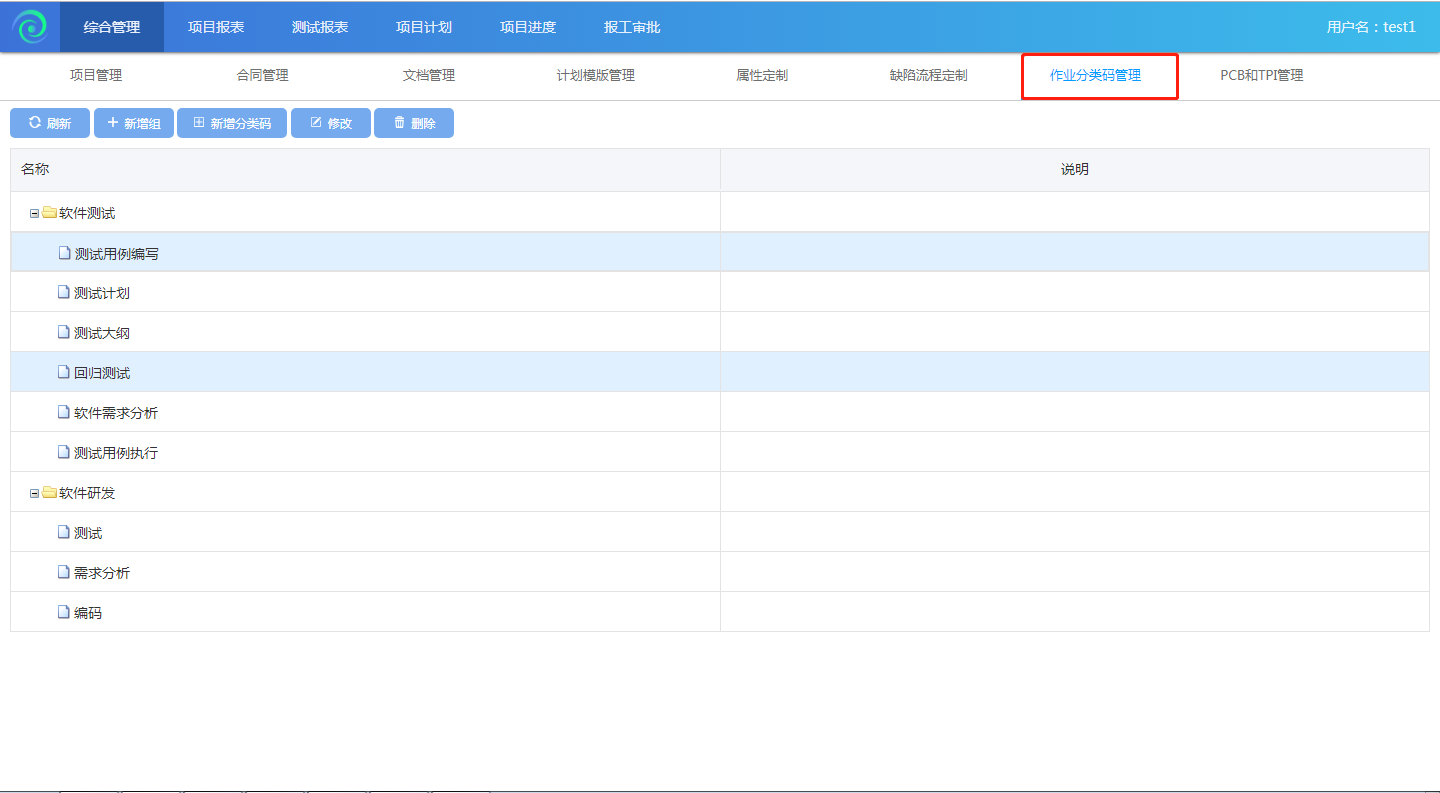
Task: Click the 刷新 refresh button
Action: (x=50, y=123)
